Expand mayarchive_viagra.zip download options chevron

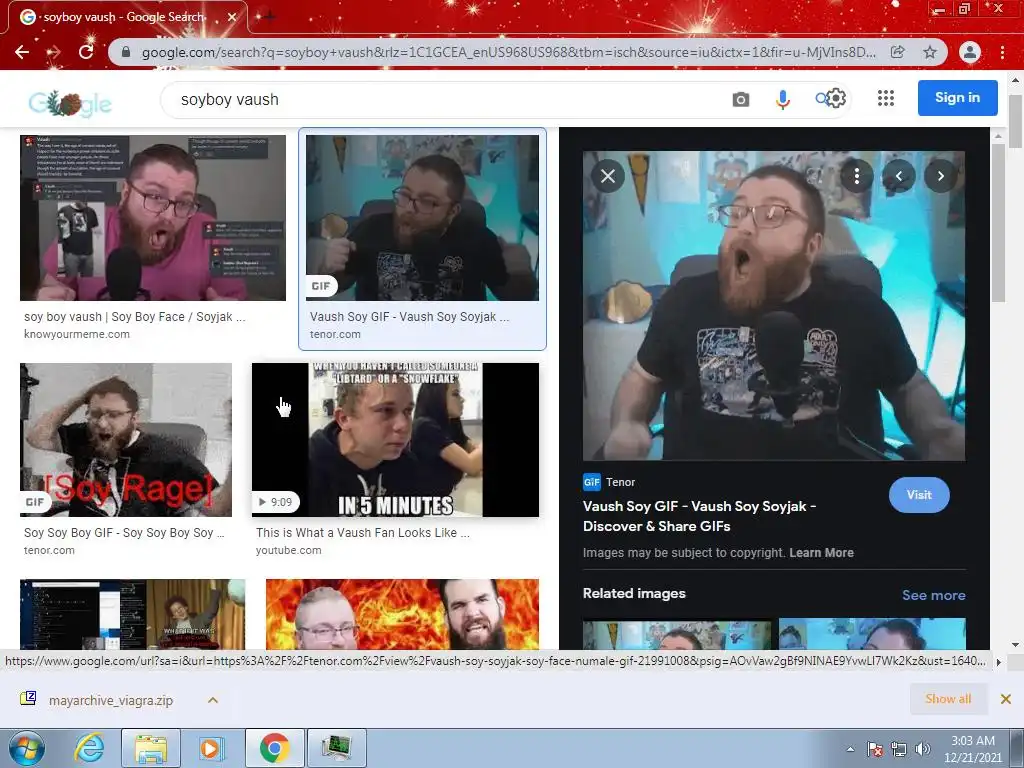point(213,700)
